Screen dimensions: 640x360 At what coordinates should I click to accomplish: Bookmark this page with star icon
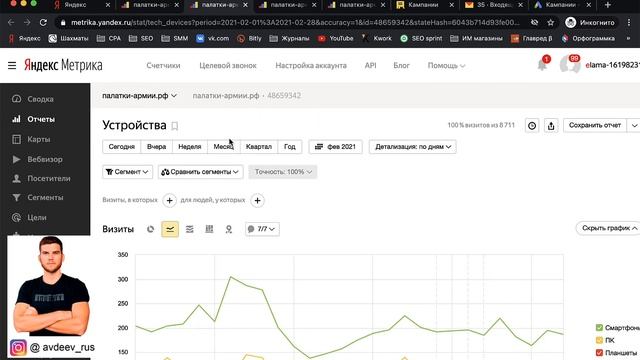tap(551, 22)
